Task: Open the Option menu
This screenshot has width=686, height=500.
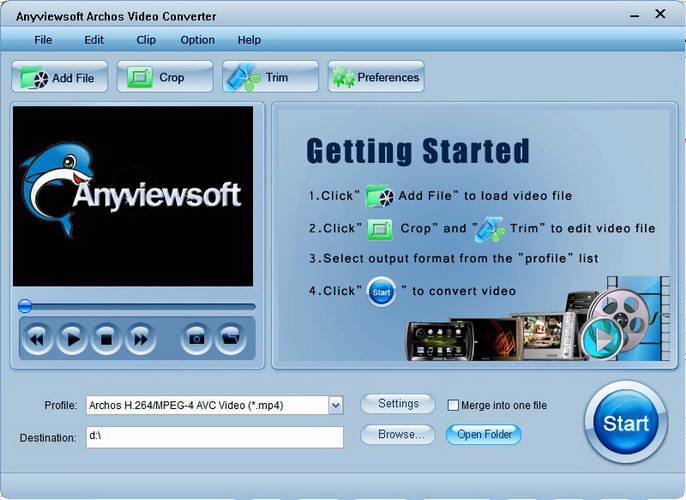Action: 197,40
